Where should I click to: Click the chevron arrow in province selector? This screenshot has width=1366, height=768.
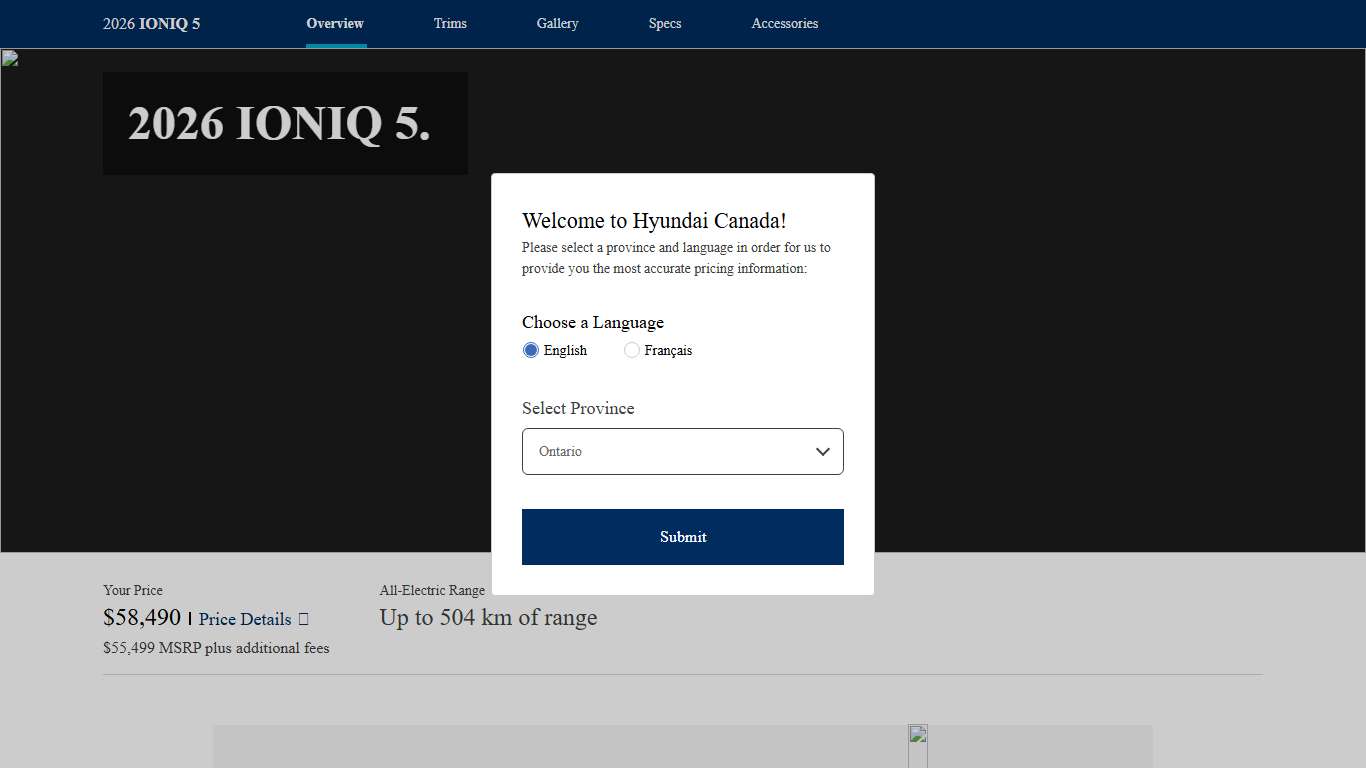click(822, 452)
